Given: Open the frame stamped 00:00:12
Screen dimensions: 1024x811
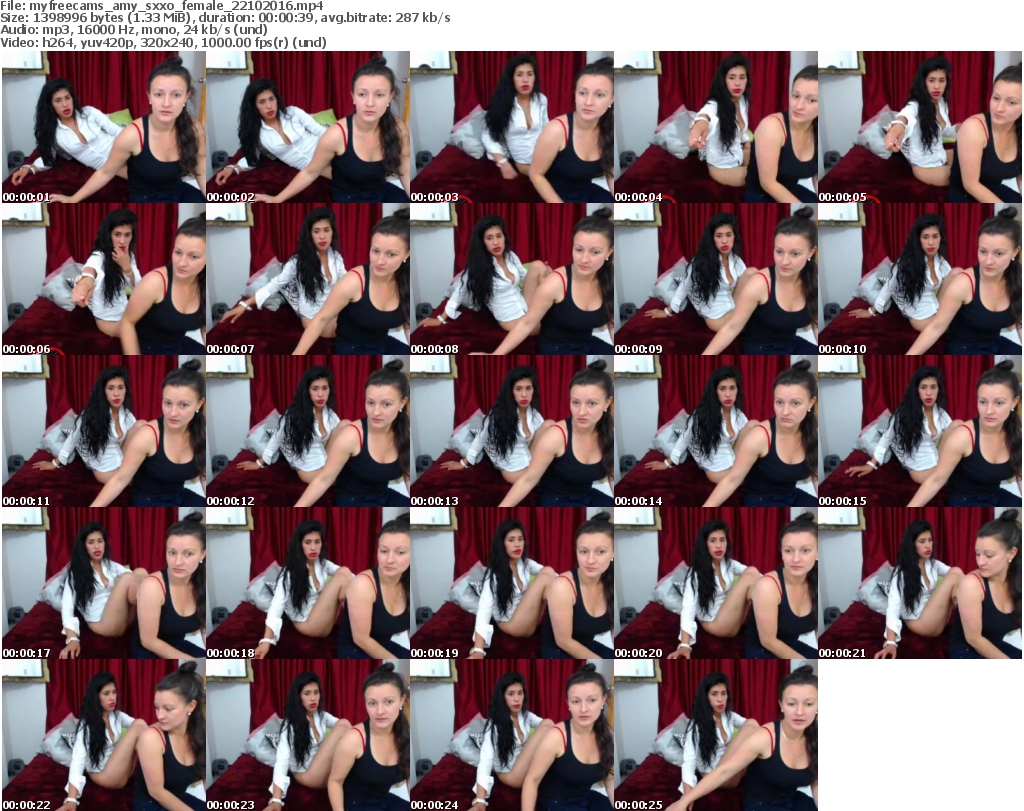Looking at the screenshot, I should coord(308,431).
